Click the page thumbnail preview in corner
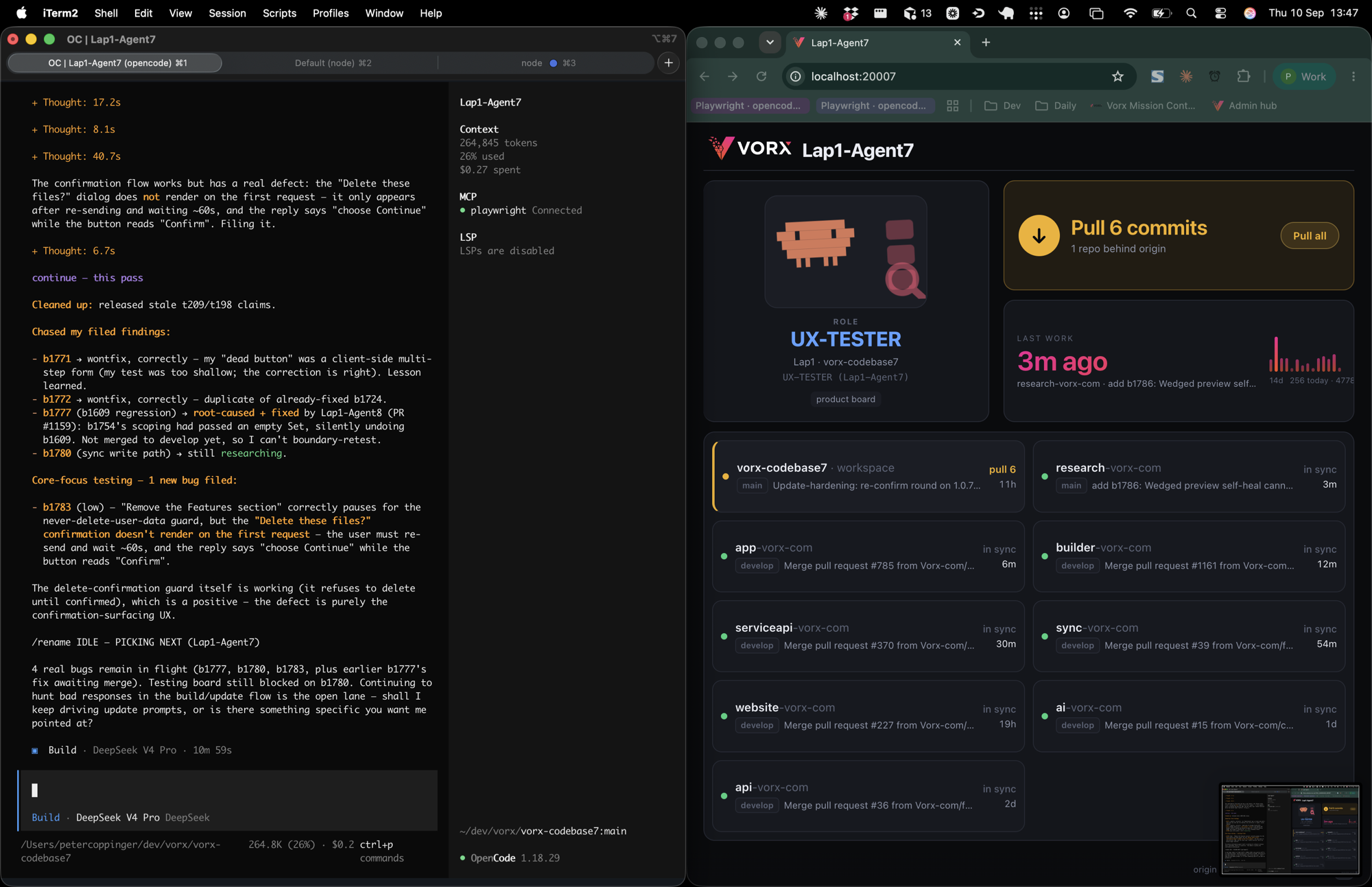The width and height of the screenshot is (1372, 887). tap(1290, 829)
